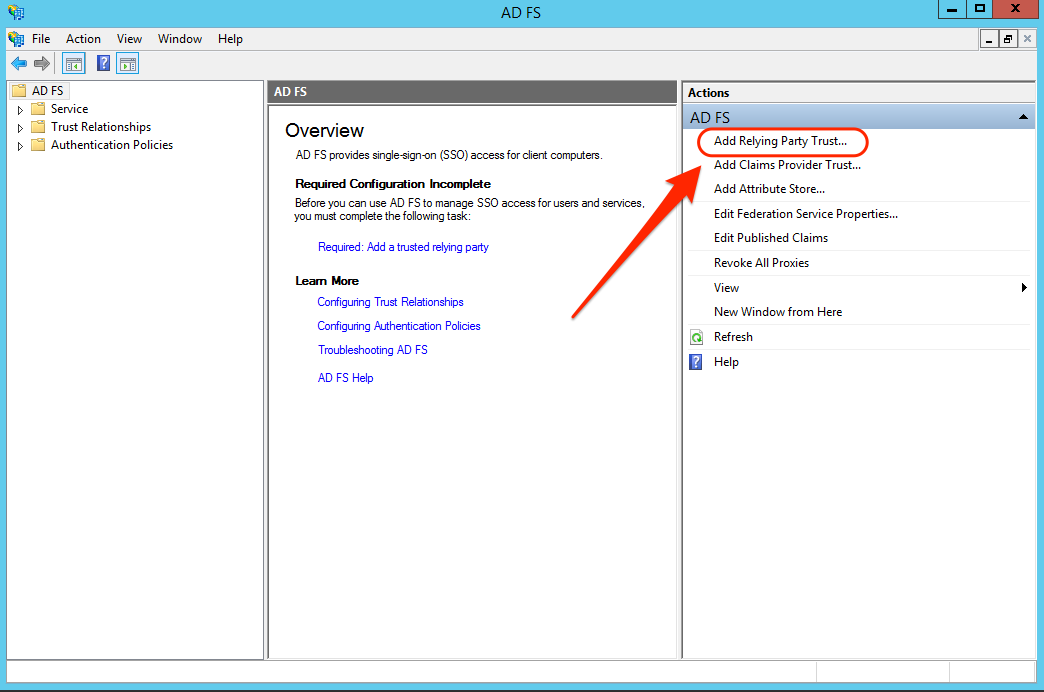Open Configuring Authentication Policies link
This screenshot has height=692, width=1044.
[x=399, y=326]
